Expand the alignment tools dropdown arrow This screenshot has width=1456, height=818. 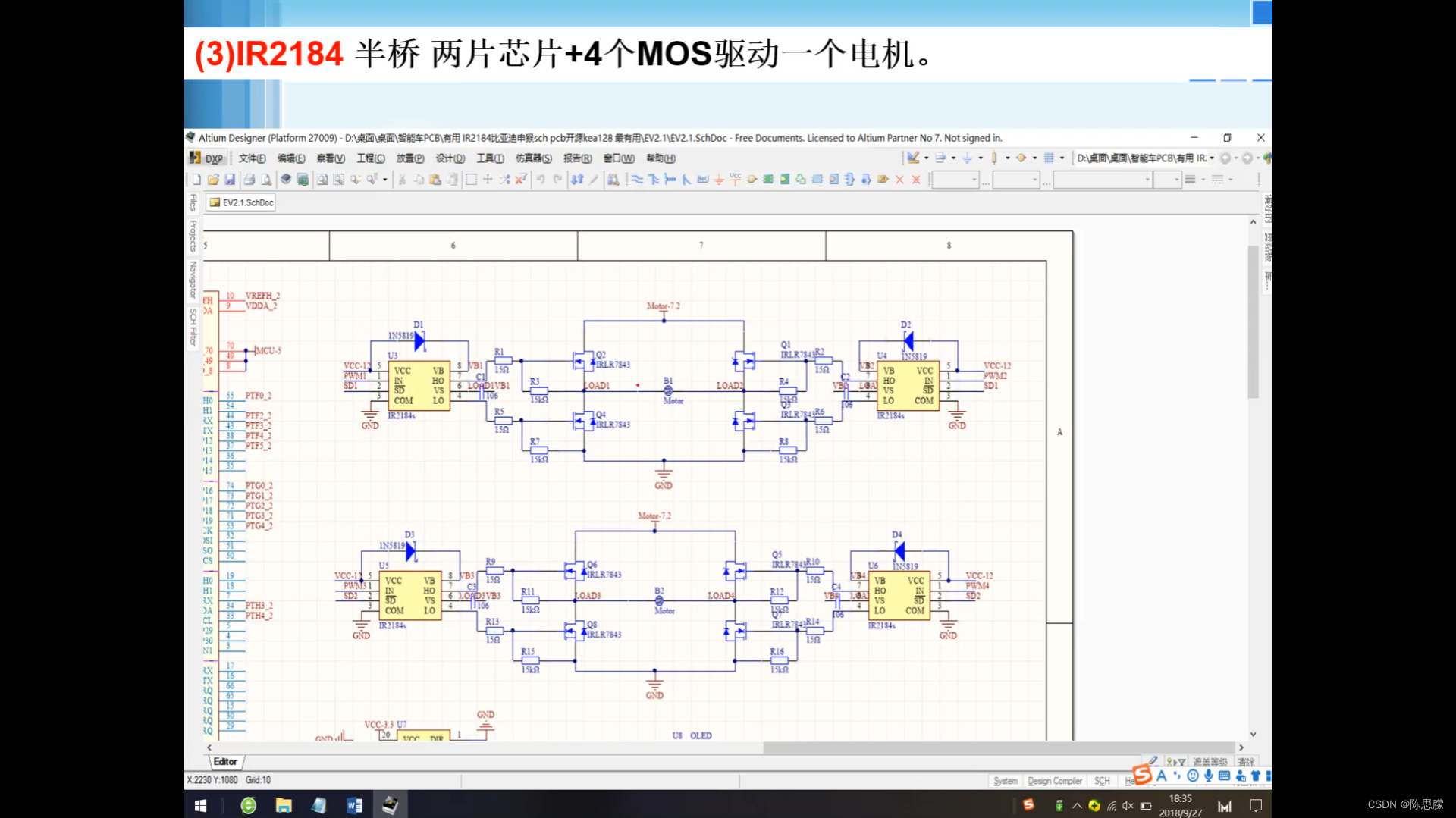[953, 158]
